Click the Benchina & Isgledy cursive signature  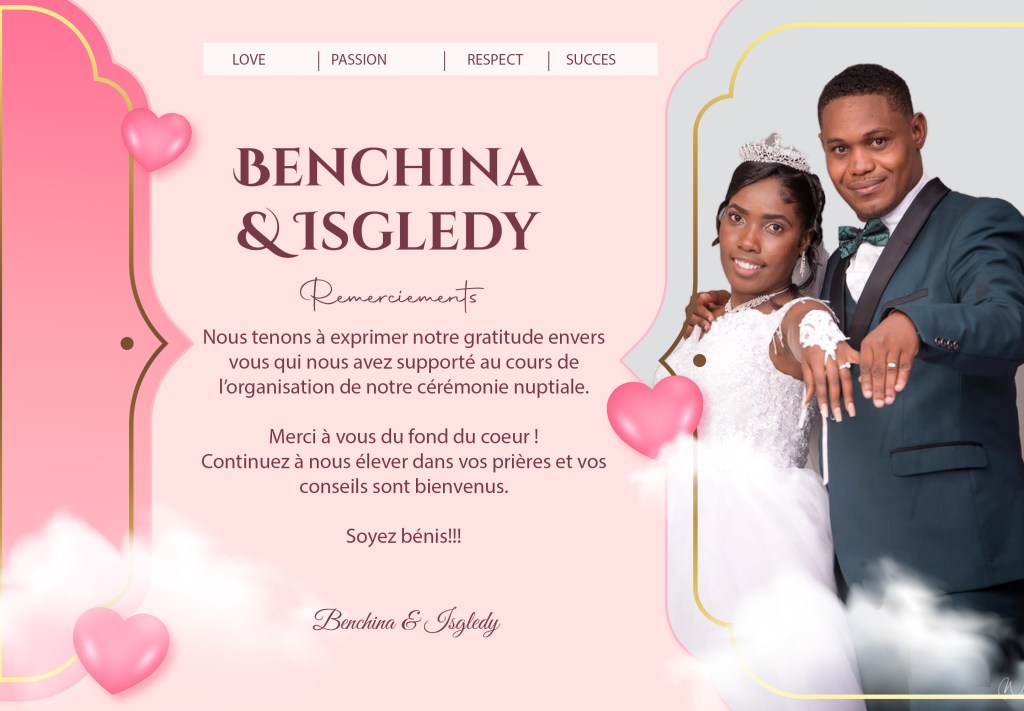[x=406, y=621]
